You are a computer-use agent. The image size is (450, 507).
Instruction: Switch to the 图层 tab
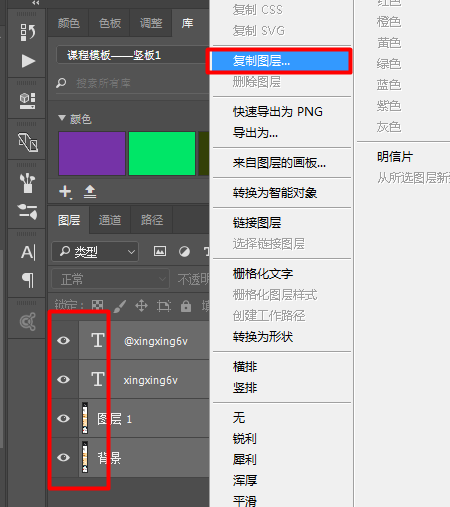[69, 220]
